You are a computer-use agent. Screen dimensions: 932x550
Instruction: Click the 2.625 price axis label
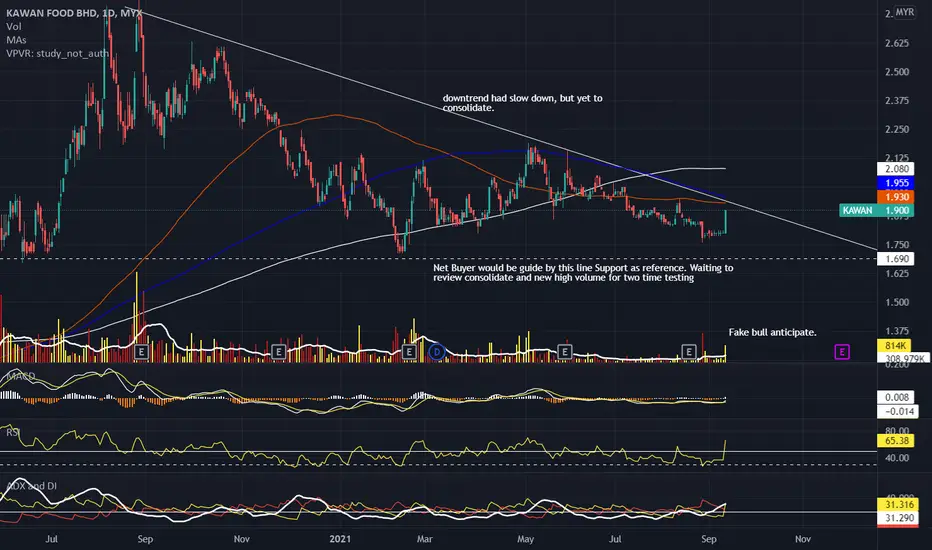click(x=897, y=43)
